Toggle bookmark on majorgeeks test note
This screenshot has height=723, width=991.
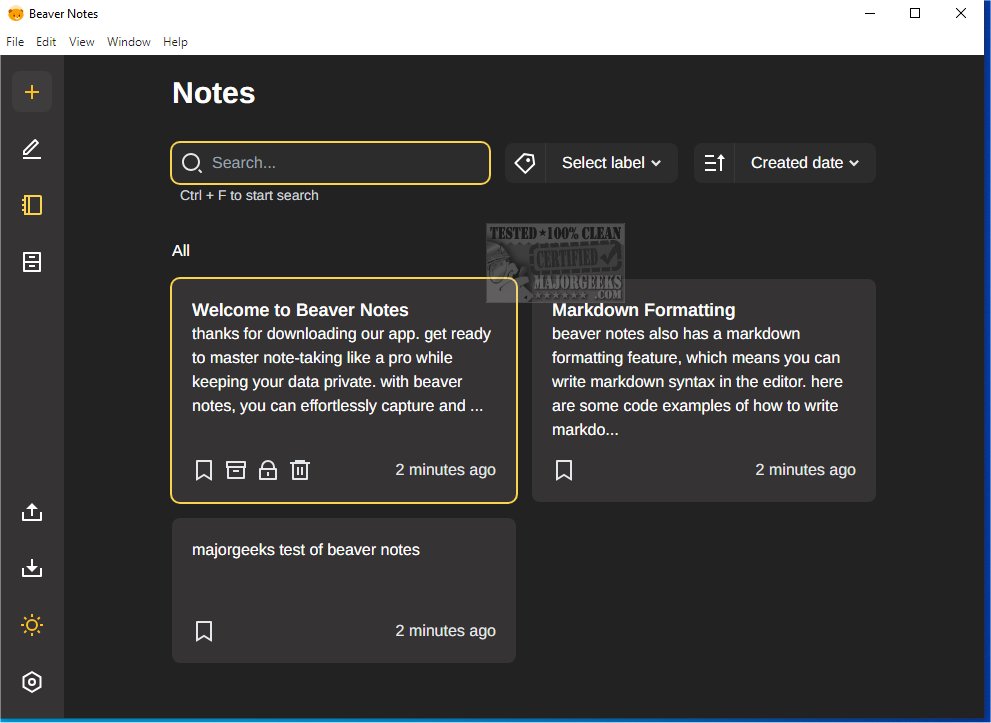click(204, 631)
